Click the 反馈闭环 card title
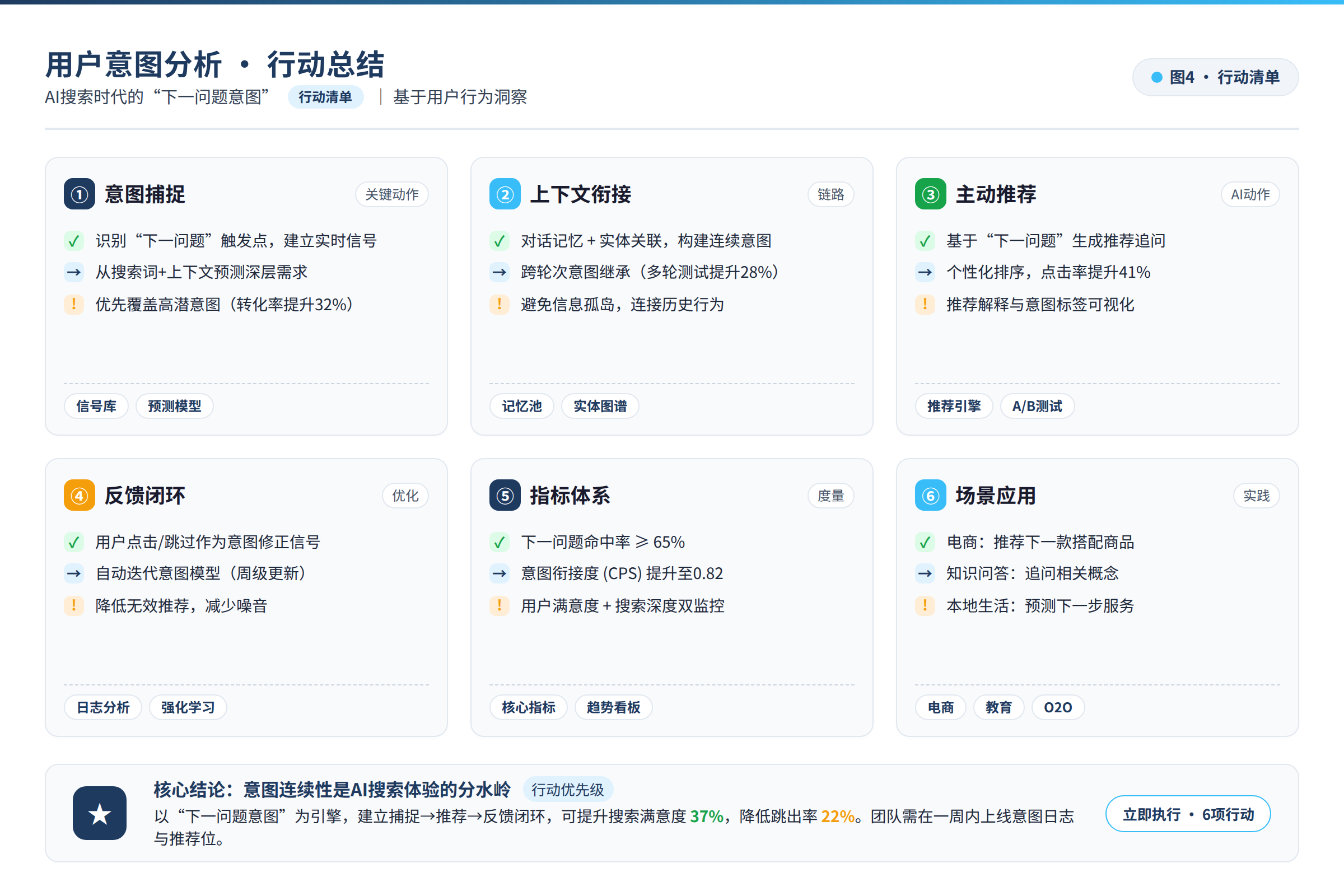This screenshot has height=896, width=1344. coord(144,496)
